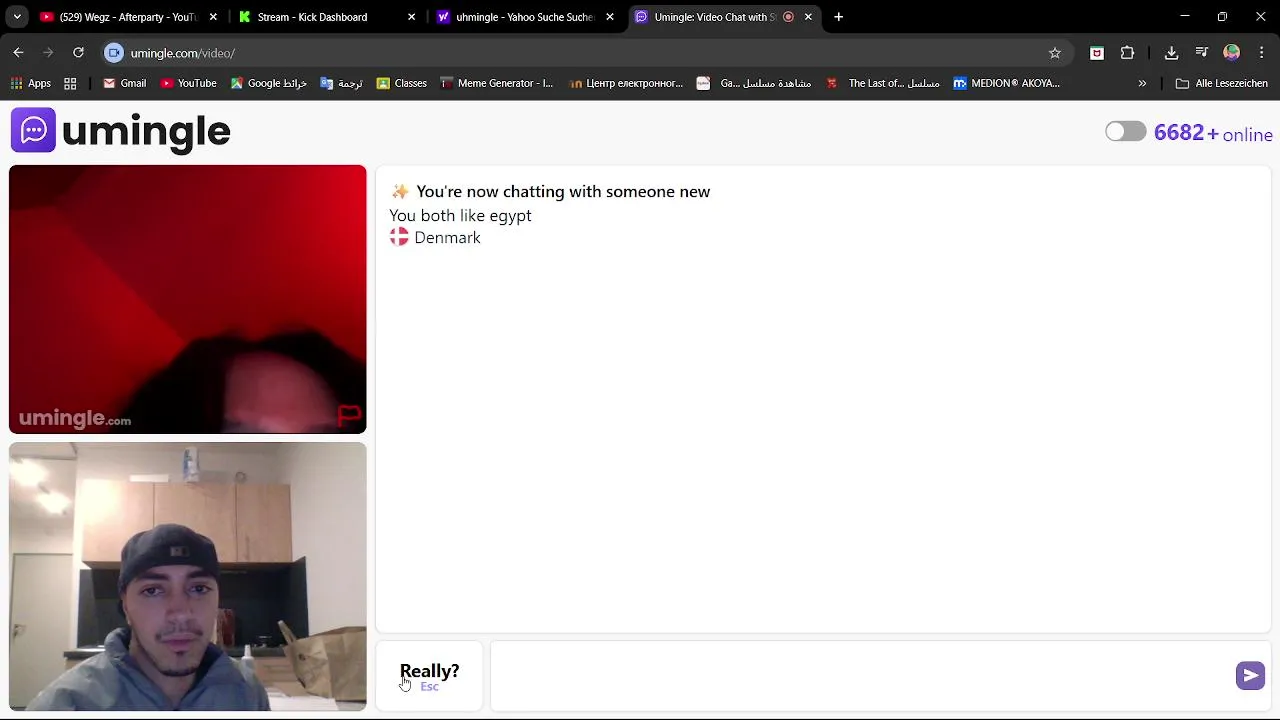Open a new browser tab

pyautogui.click(x=839, y=17)
